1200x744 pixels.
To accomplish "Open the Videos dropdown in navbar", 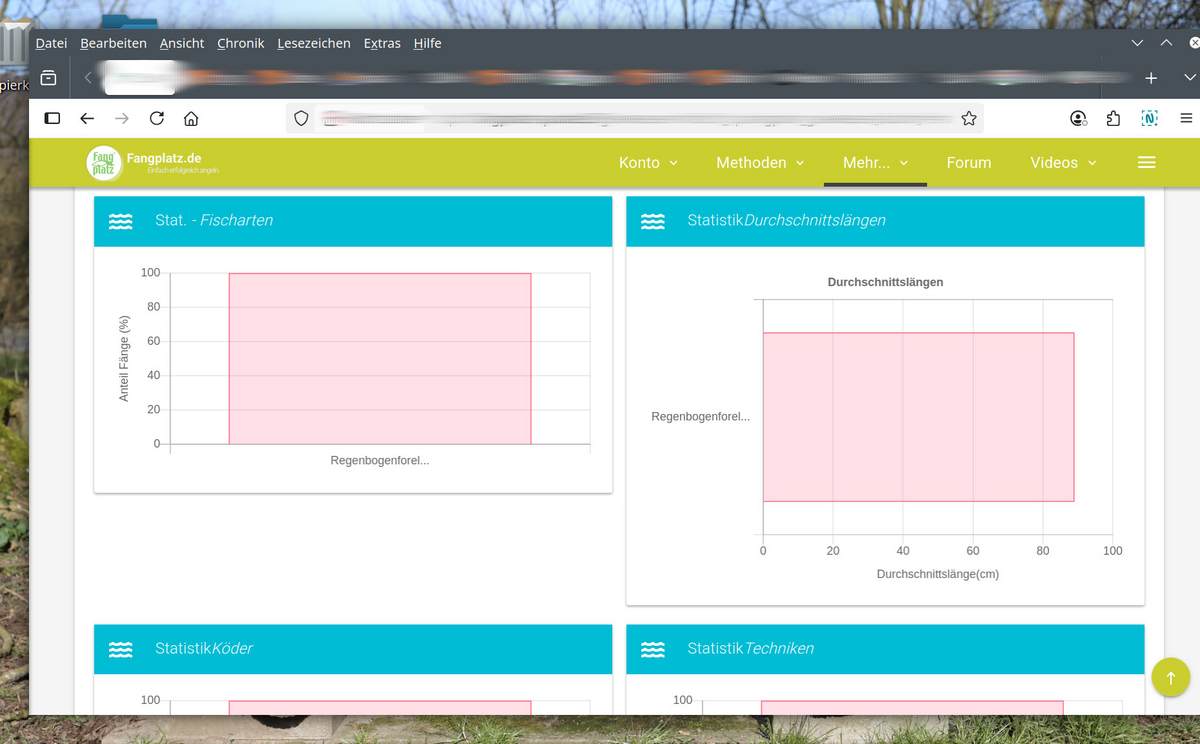I will (x=1063, y=162).
